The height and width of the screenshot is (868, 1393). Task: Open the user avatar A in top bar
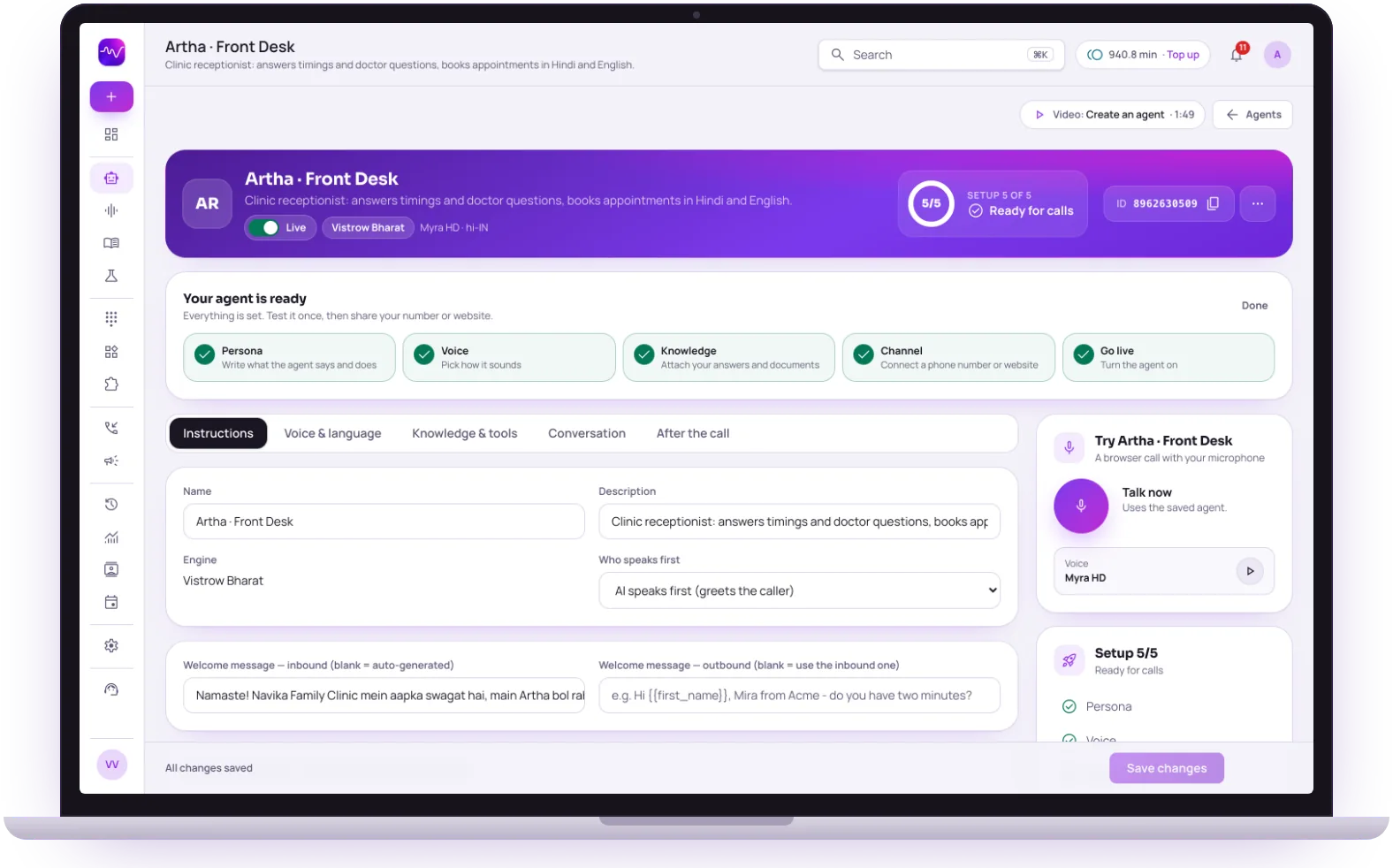[x=1277, y=55]
